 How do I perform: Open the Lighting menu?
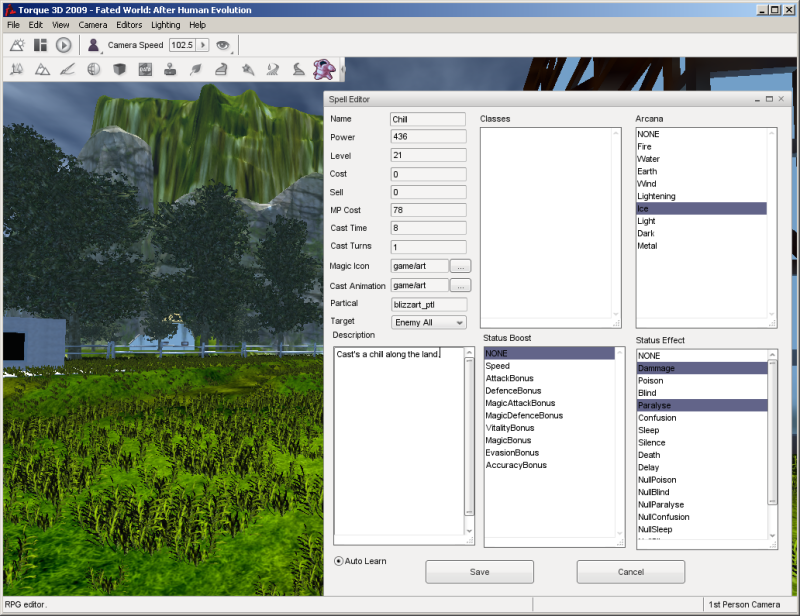(x=166, y=24)
